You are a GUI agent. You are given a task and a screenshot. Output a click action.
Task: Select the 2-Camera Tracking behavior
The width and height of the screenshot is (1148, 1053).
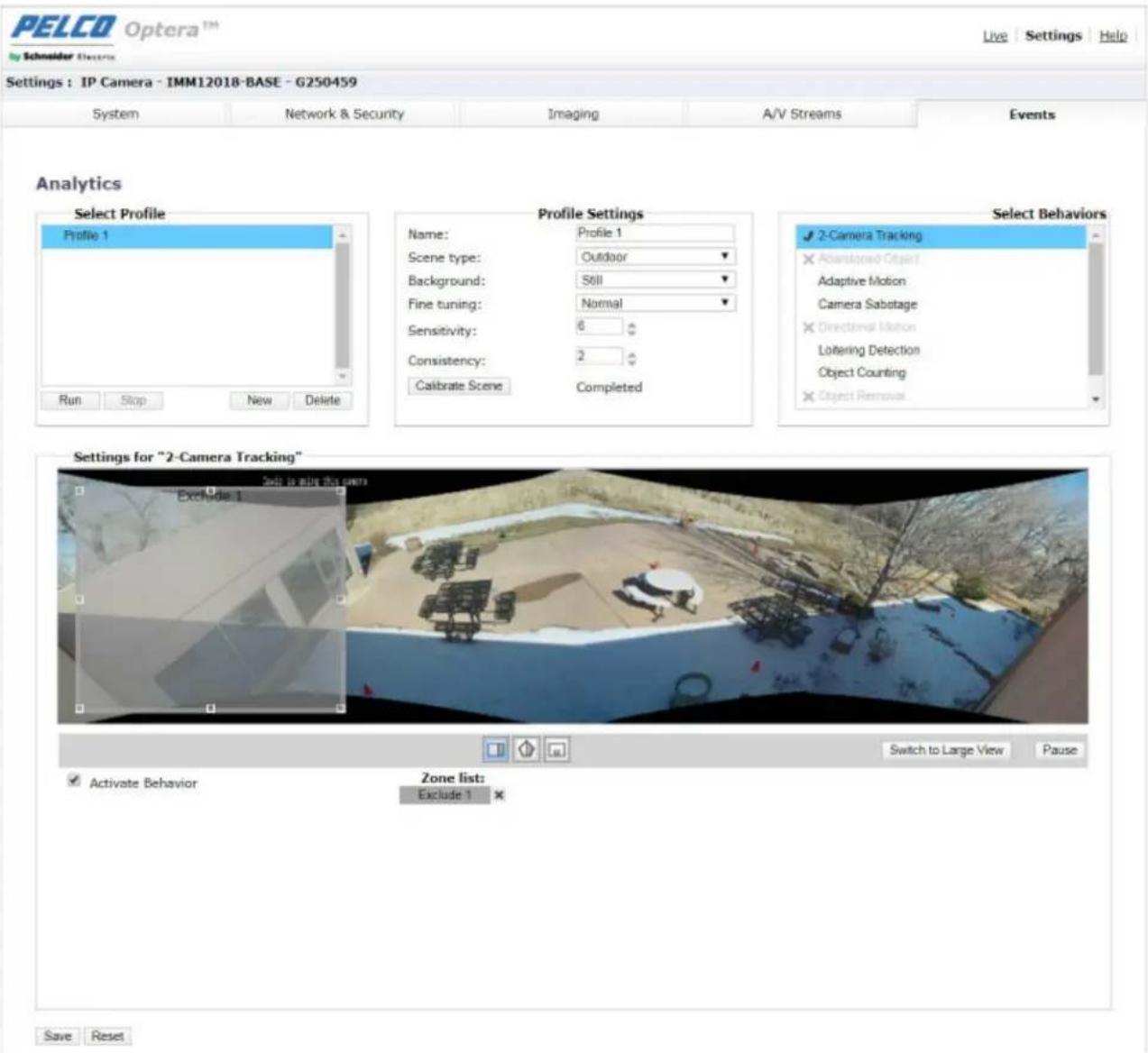click(941, 236)
